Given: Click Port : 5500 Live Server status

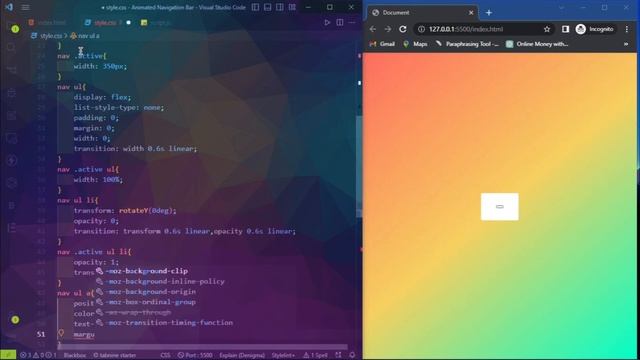Looking at the screenshot, I should [x=195, y=355].
